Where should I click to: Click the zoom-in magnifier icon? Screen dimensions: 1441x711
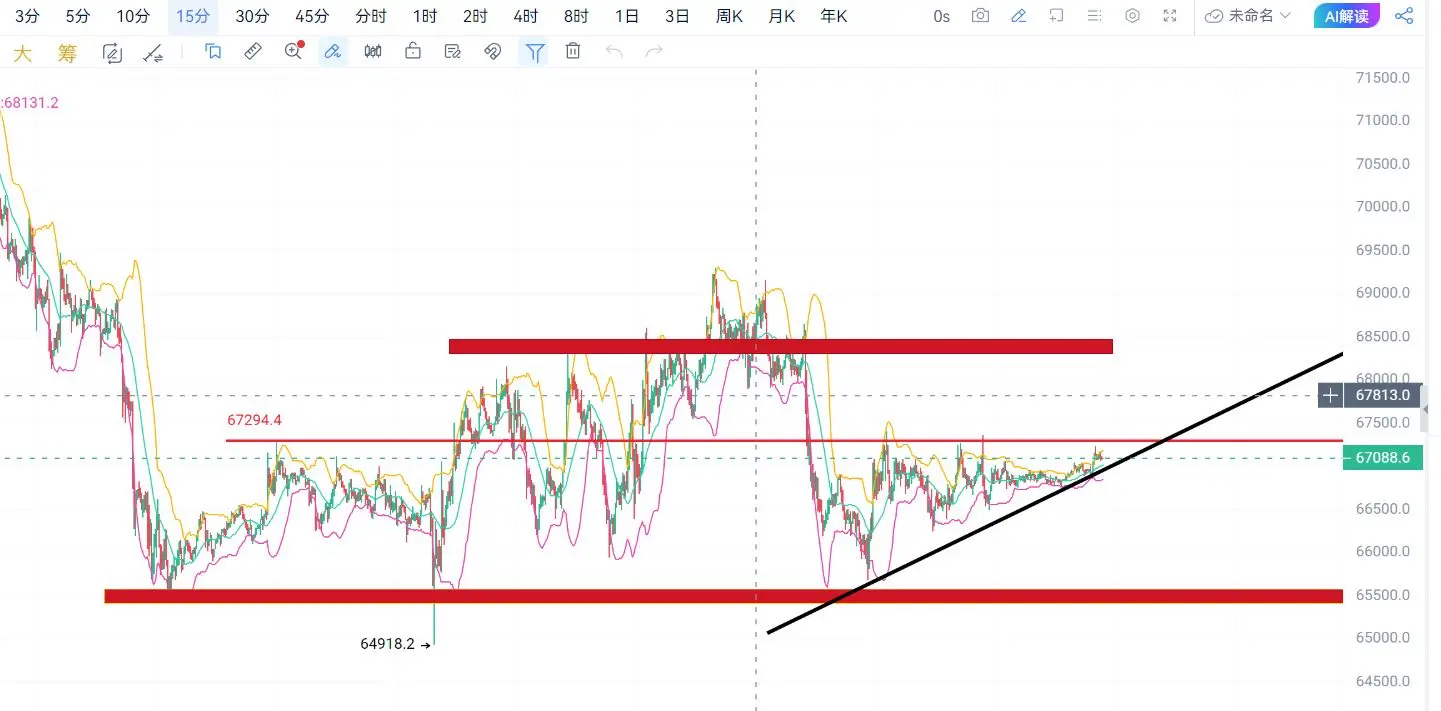pyautogui.click(x=293, y=51)
